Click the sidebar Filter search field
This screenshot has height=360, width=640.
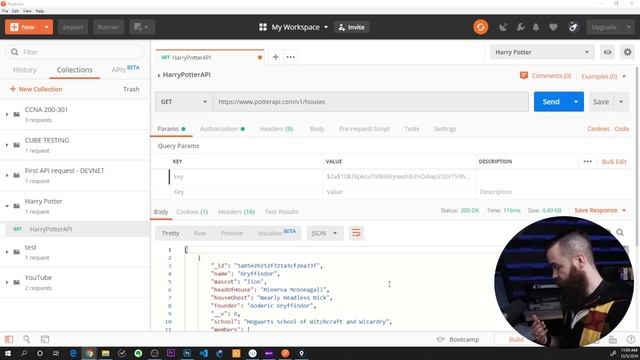pos(75,52)
